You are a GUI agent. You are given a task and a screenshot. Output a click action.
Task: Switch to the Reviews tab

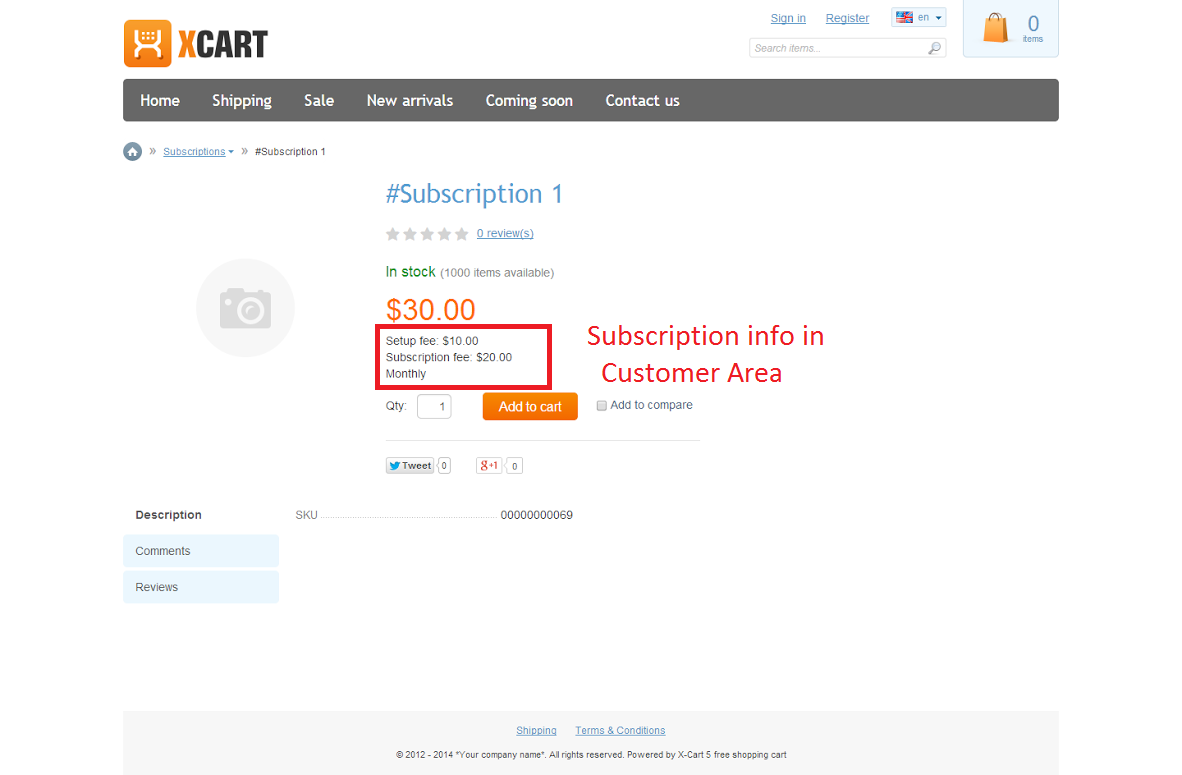coord(201,587)
